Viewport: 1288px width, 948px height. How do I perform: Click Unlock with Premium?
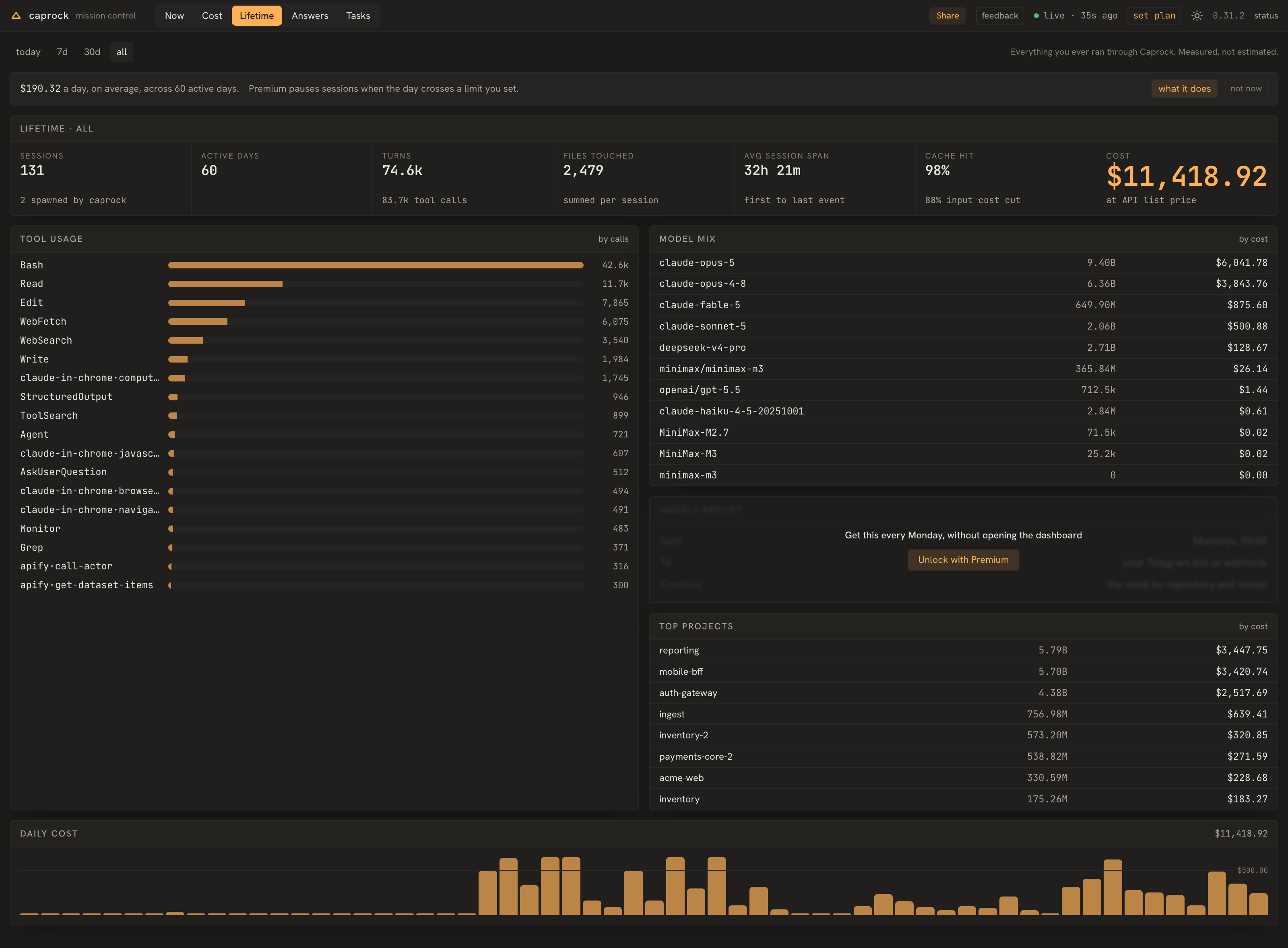tap(963, 559)
